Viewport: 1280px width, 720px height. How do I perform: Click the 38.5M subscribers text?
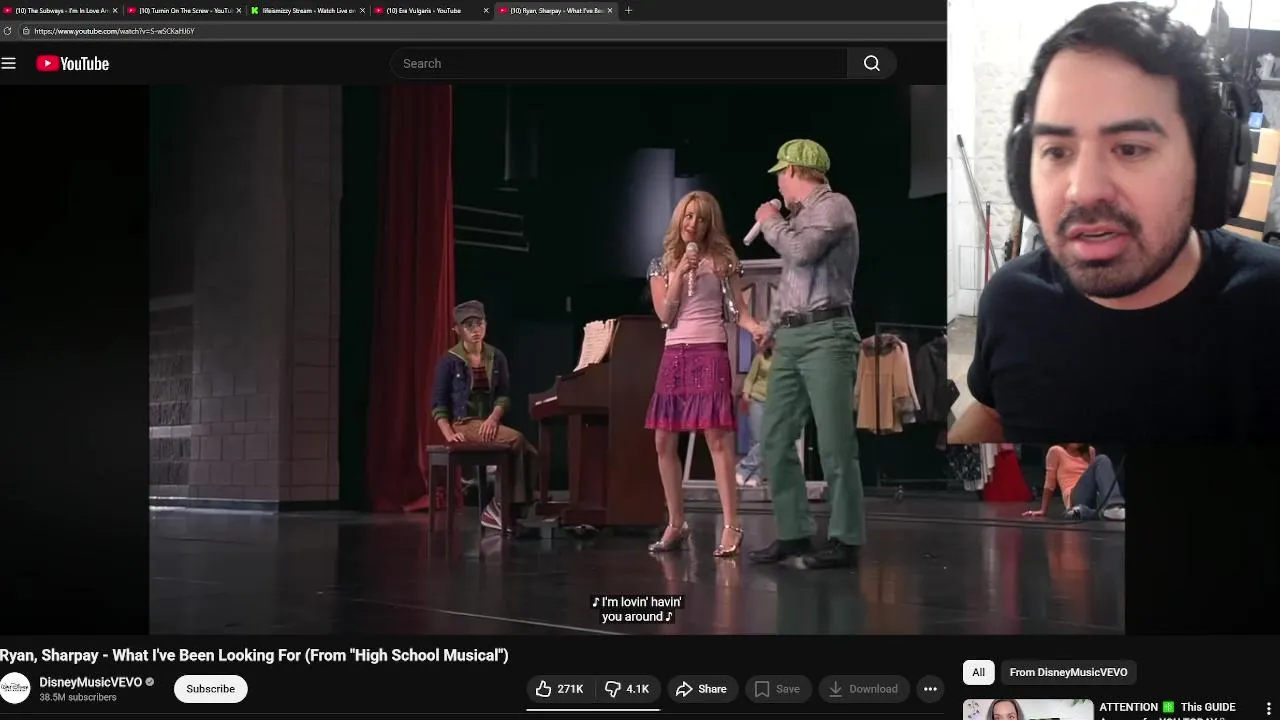click(x=78, y=697)
